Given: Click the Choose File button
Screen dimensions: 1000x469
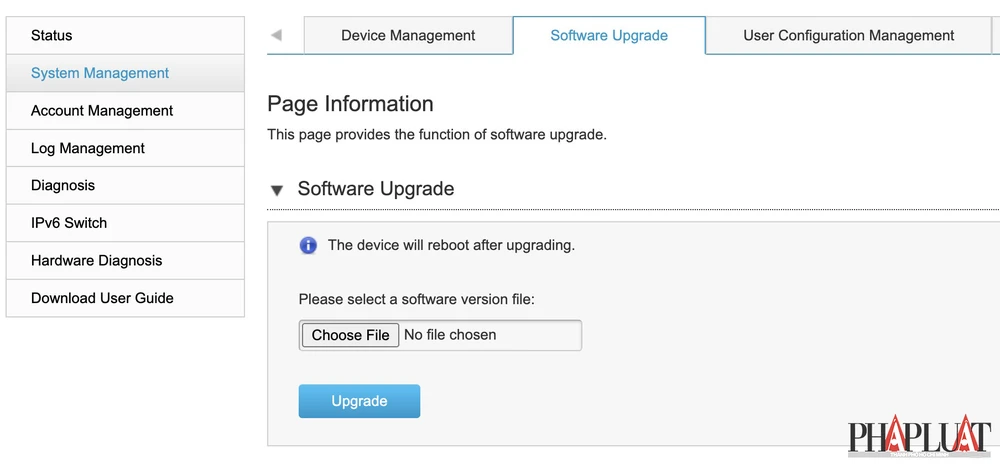Looking at the screenshot, I should [350, 335].
